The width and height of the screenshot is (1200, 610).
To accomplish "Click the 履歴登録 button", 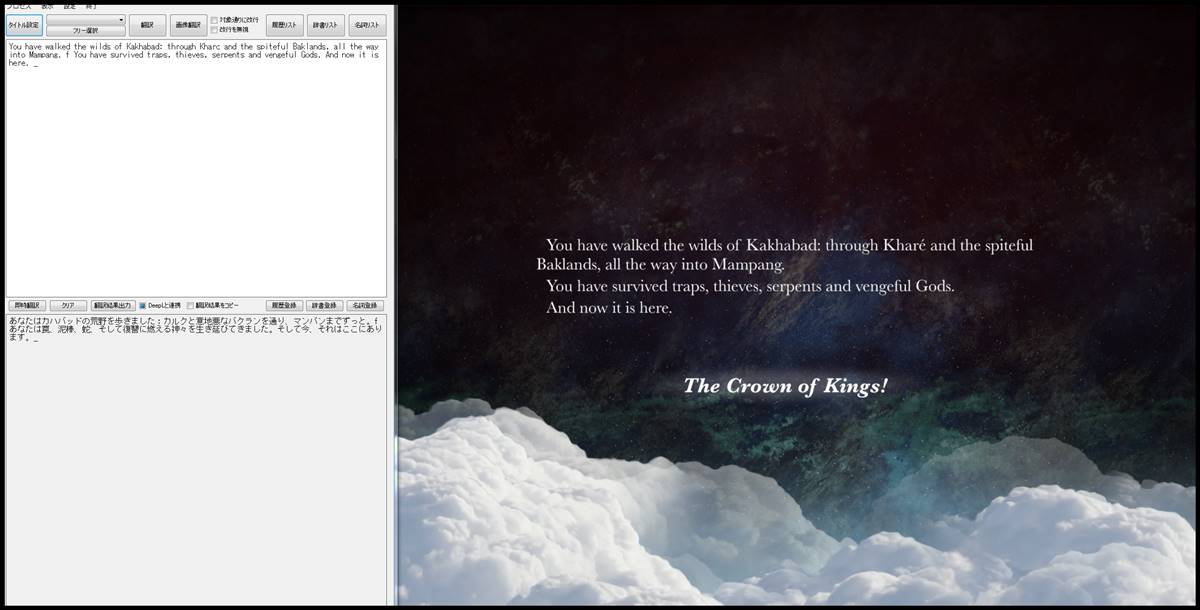I will tap(284, 305).
